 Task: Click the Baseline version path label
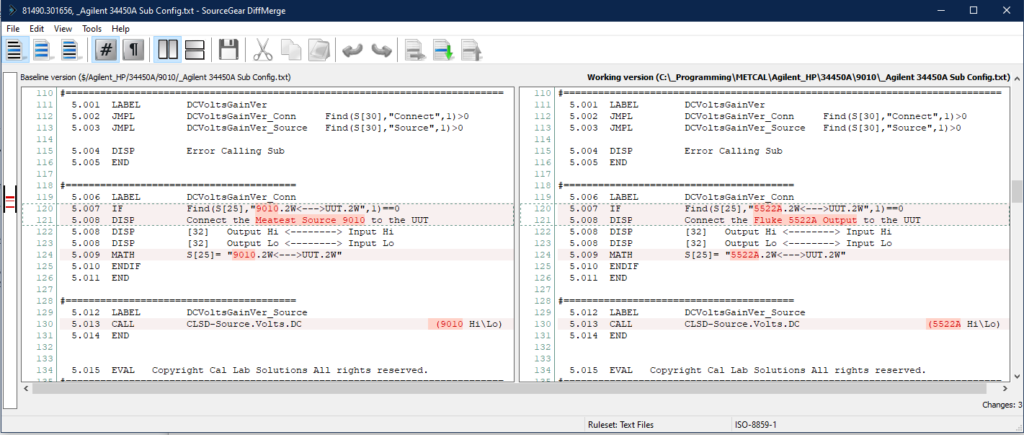tap(155, 77)
